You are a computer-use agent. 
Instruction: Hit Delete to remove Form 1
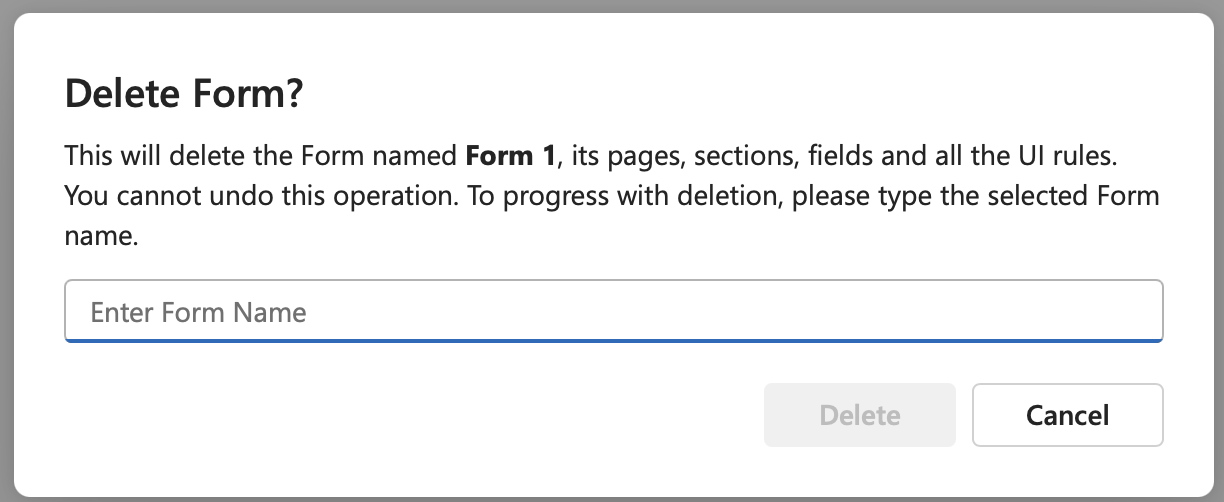(859, 415)
